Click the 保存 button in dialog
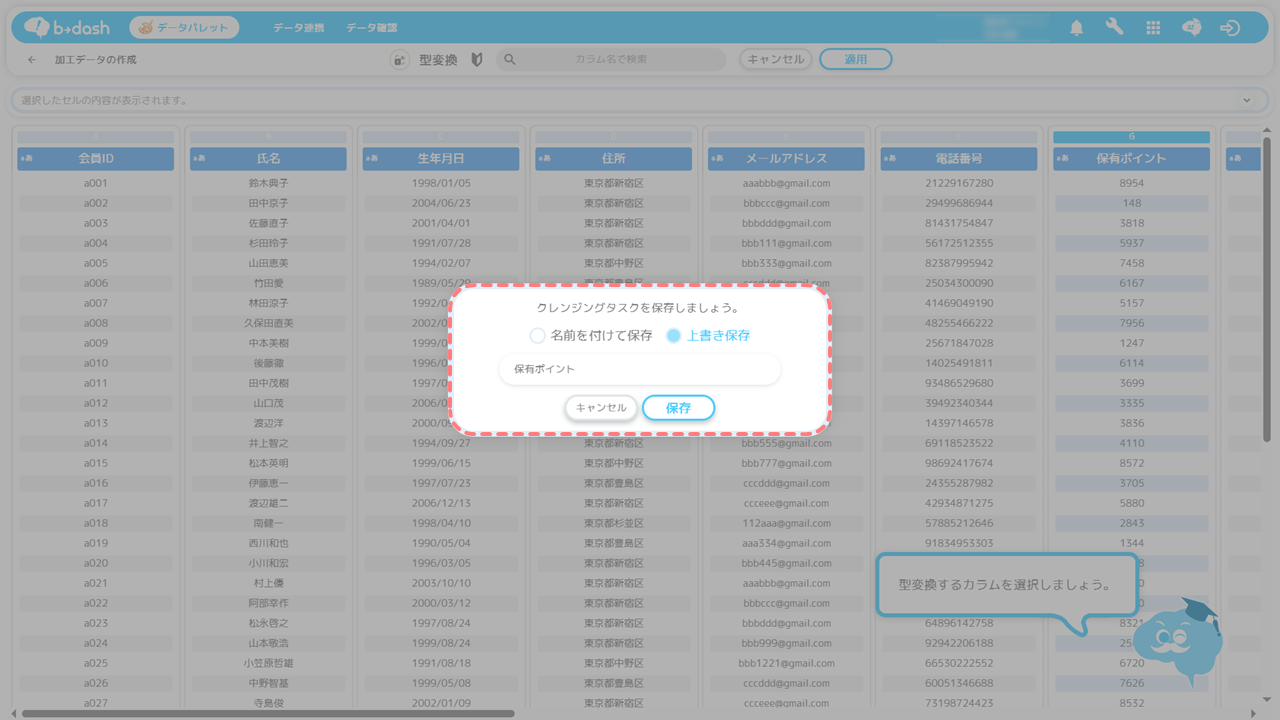 coord(678,408)
